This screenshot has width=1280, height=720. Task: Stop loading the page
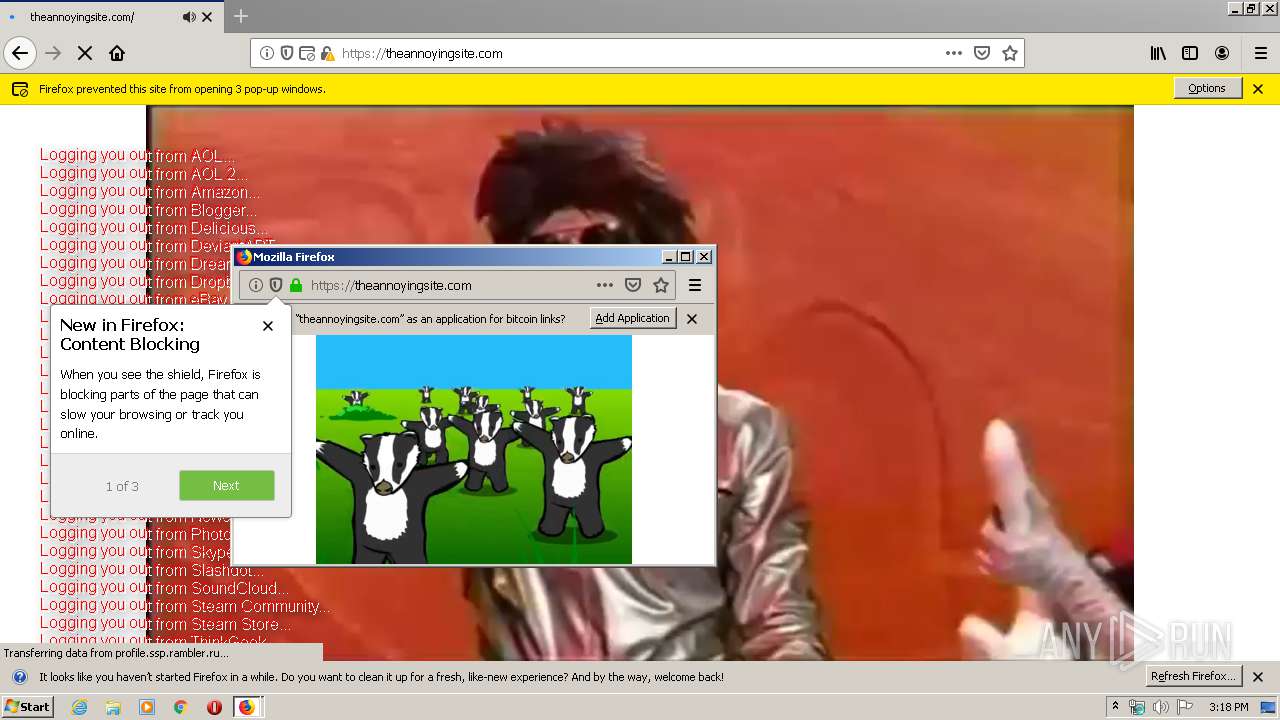pos(85,53)
